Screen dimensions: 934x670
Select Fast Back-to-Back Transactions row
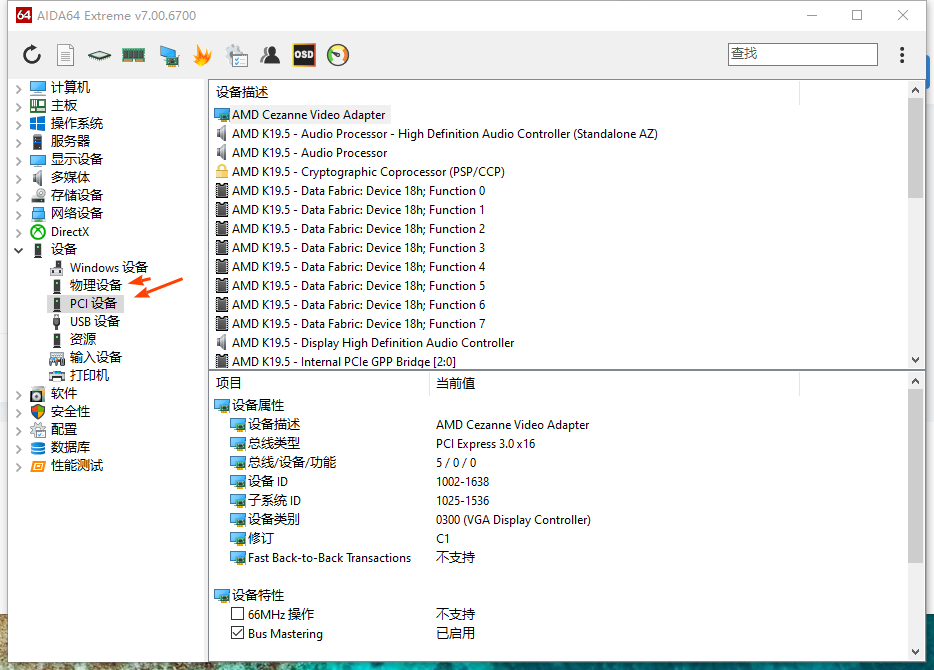329,557
